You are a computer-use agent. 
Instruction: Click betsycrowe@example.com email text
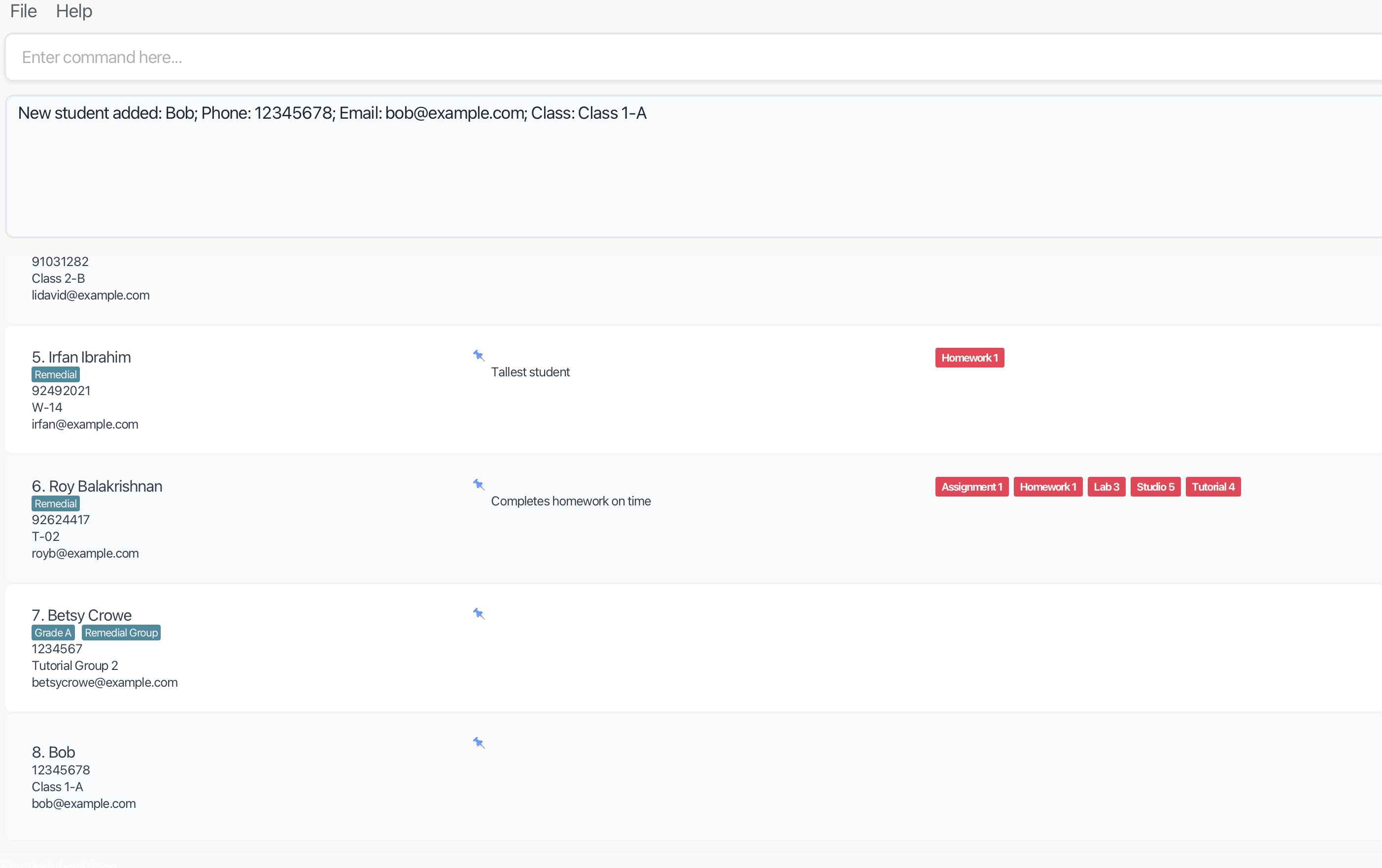(105, 683)
